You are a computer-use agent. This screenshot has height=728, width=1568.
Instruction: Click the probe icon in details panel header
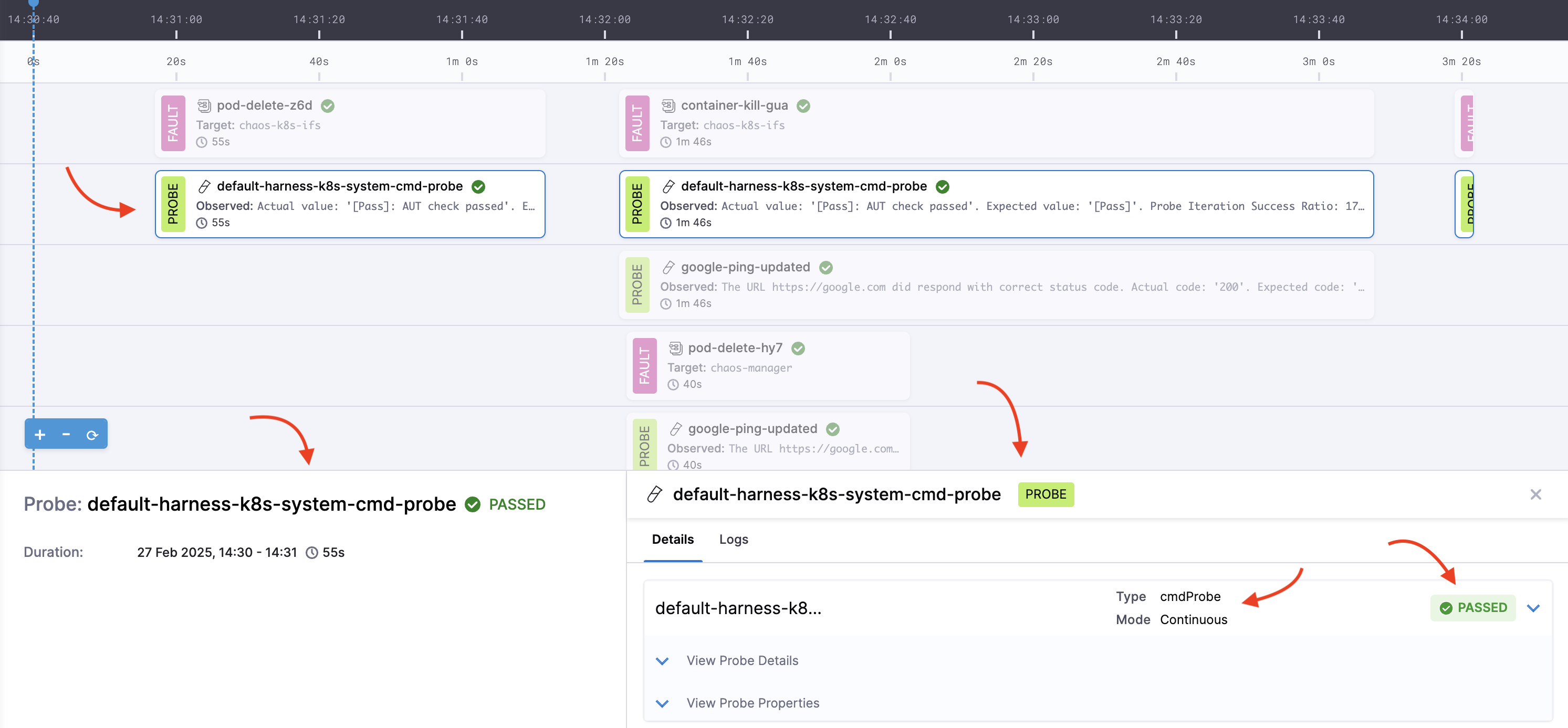click(654, 494)
